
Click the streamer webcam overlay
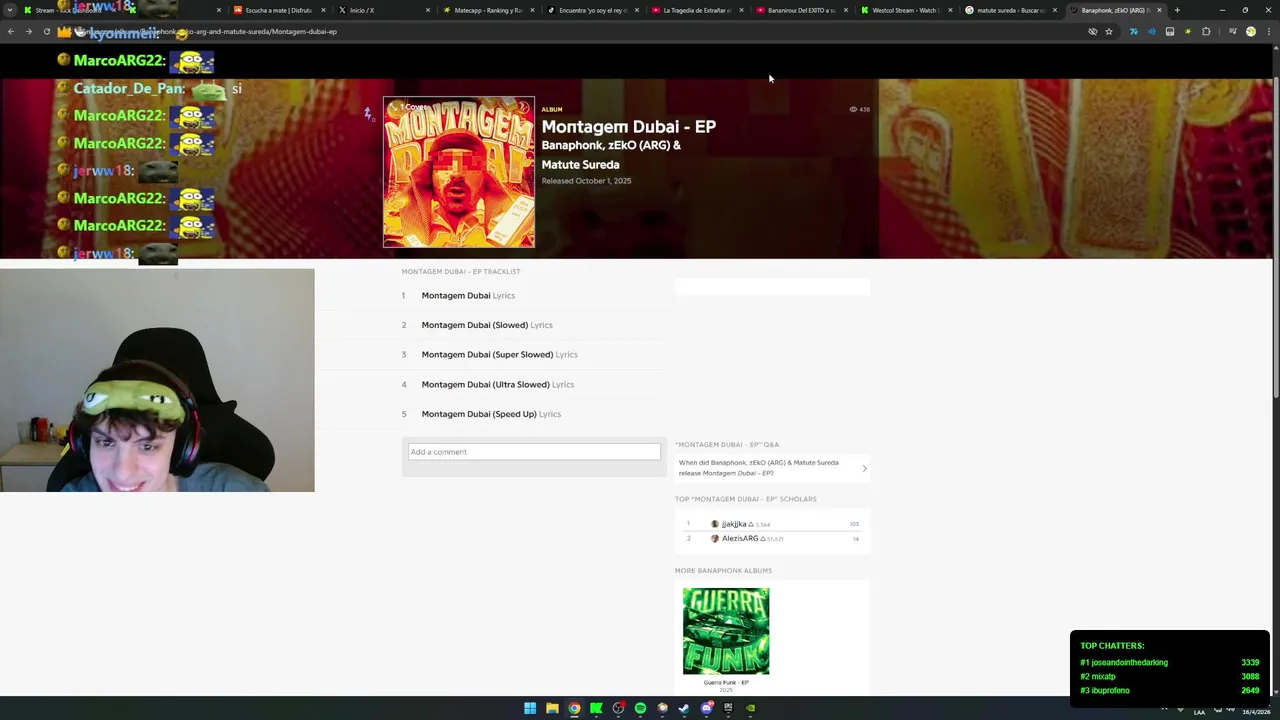pos(157,380)
